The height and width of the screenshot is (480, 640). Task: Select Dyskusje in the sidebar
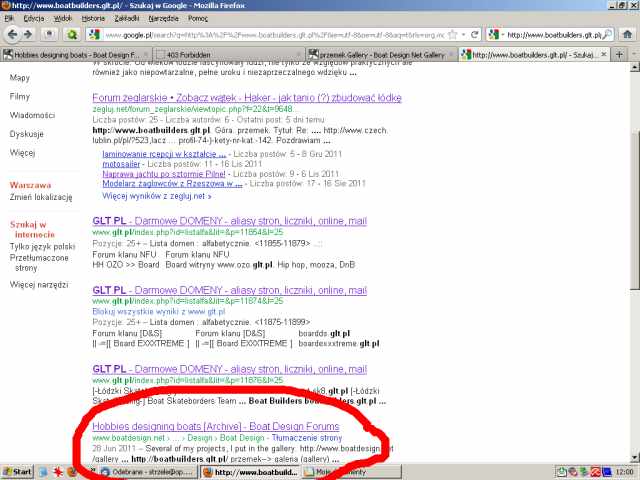pyautogui.click(x=27, y=134)
